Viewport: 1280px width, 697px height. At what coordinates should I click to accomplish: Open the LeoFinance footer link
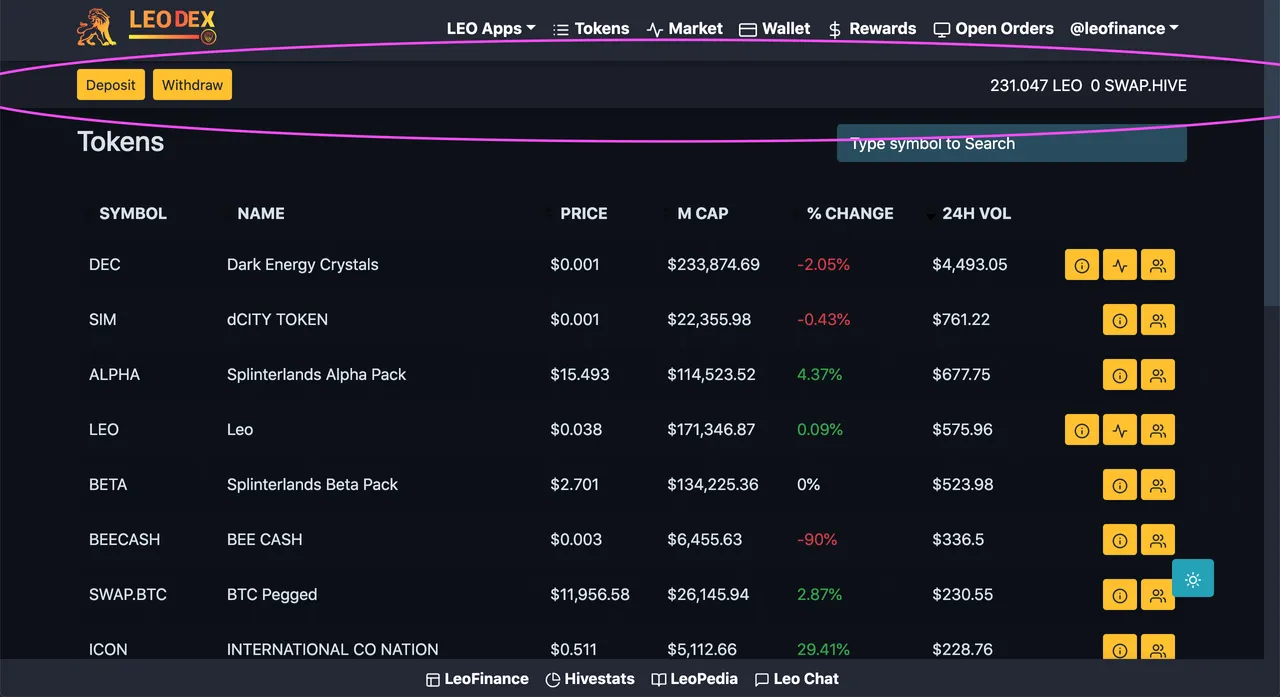click(477, 679)
